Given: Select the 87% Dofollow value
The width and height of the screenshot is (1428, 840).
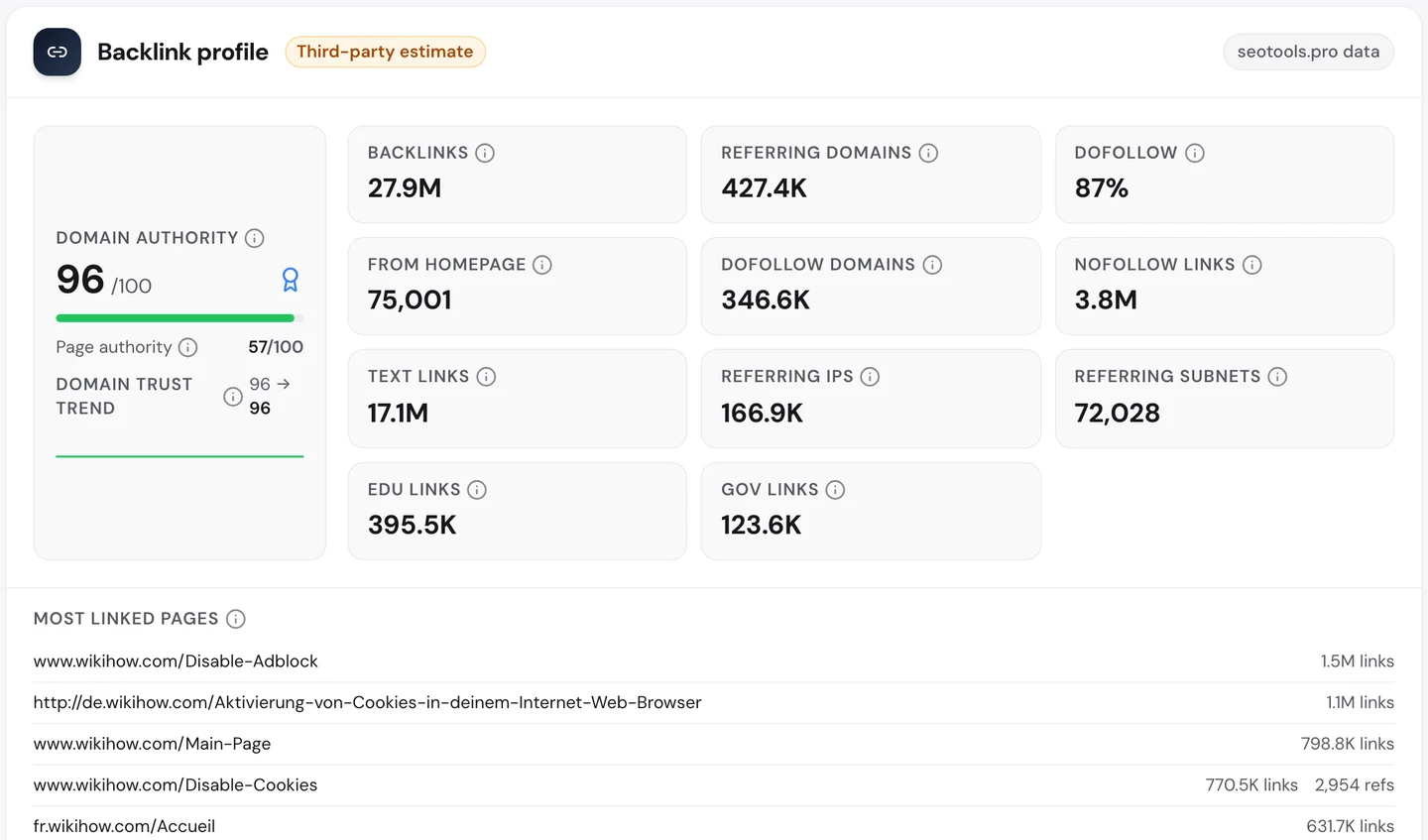Looking at the screenshot, I should (x=1102, y=188).
